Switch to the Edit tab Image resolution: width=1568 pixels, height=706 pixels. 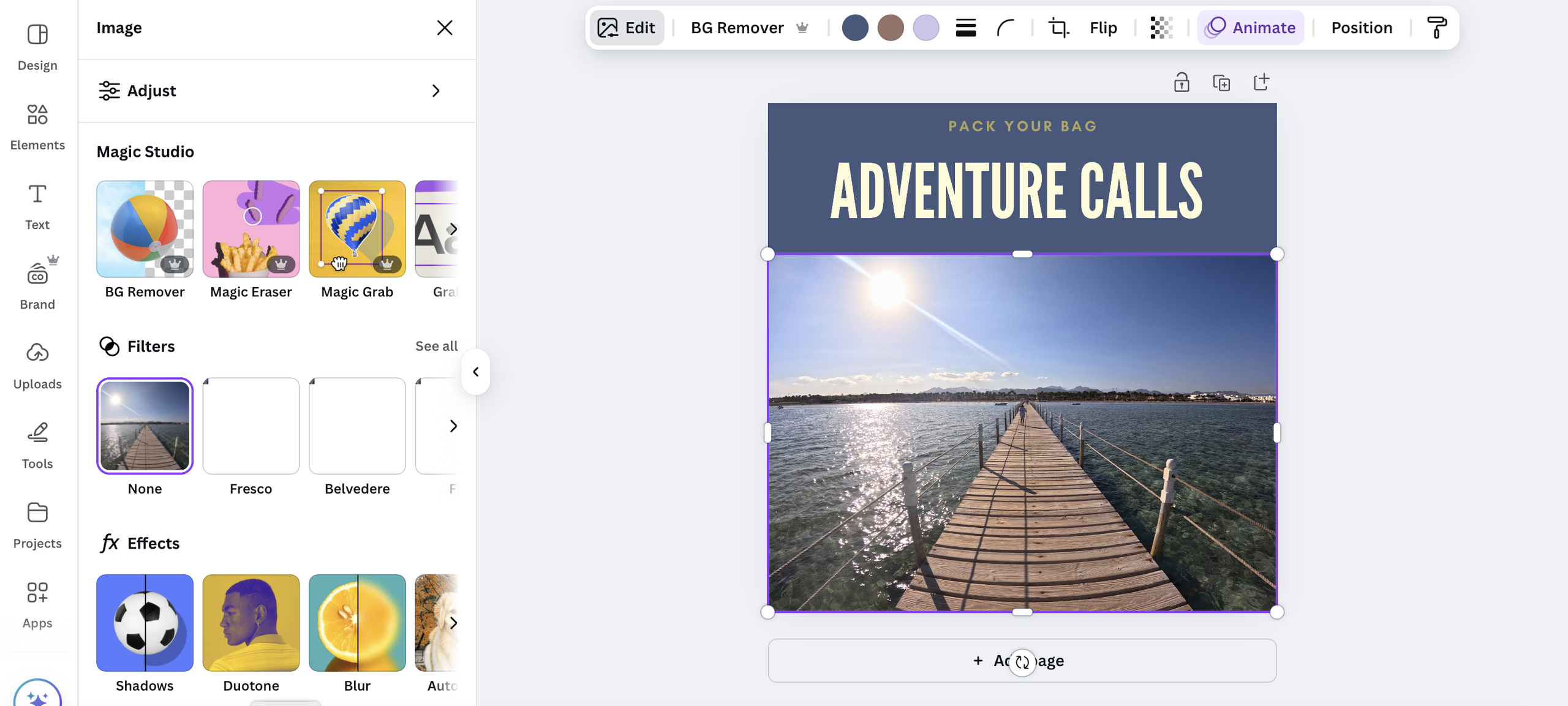tap(627, 28)
